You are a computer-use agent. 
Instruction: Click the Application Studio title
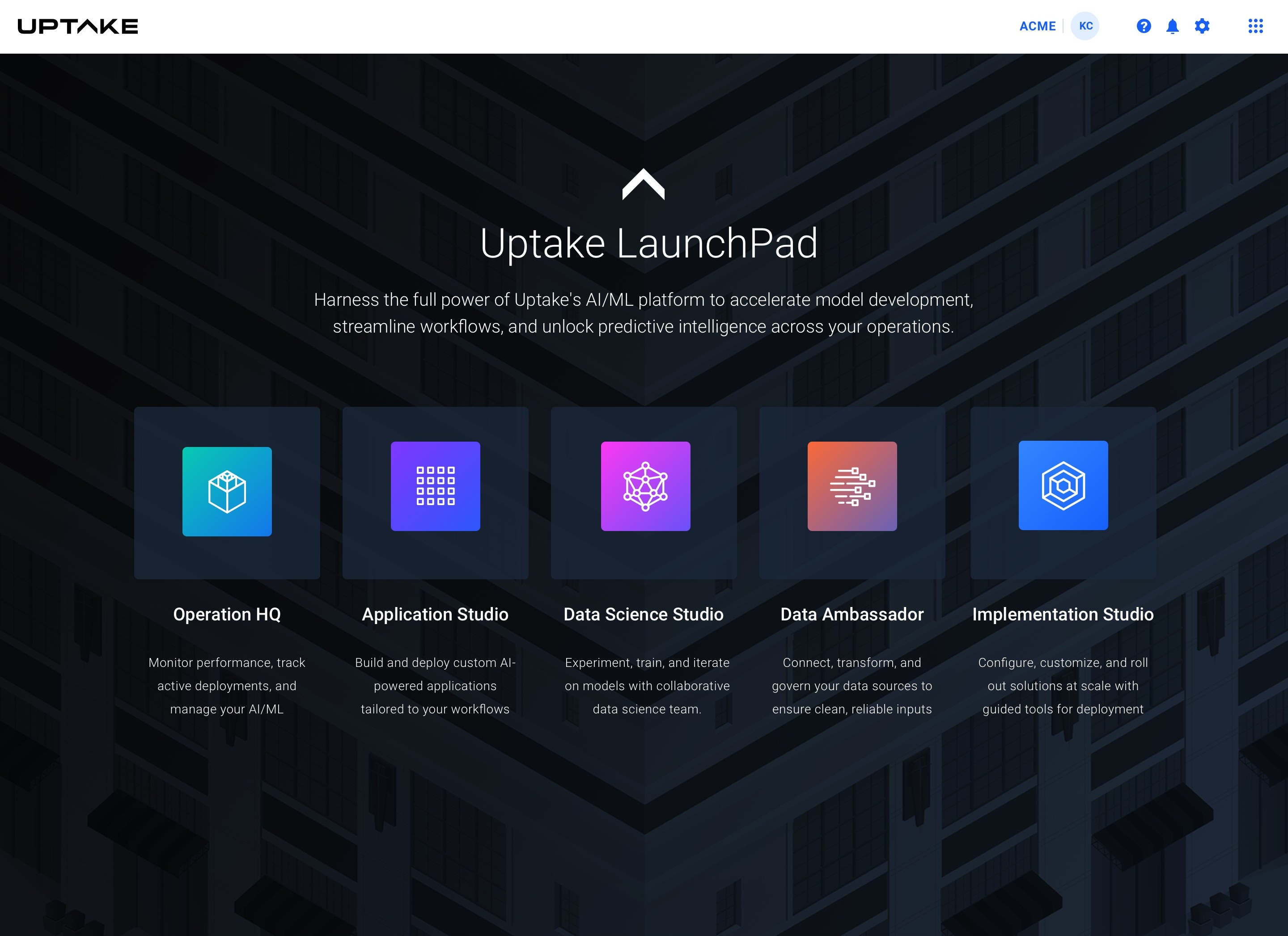pyautogui.click(x=435, y=614)
